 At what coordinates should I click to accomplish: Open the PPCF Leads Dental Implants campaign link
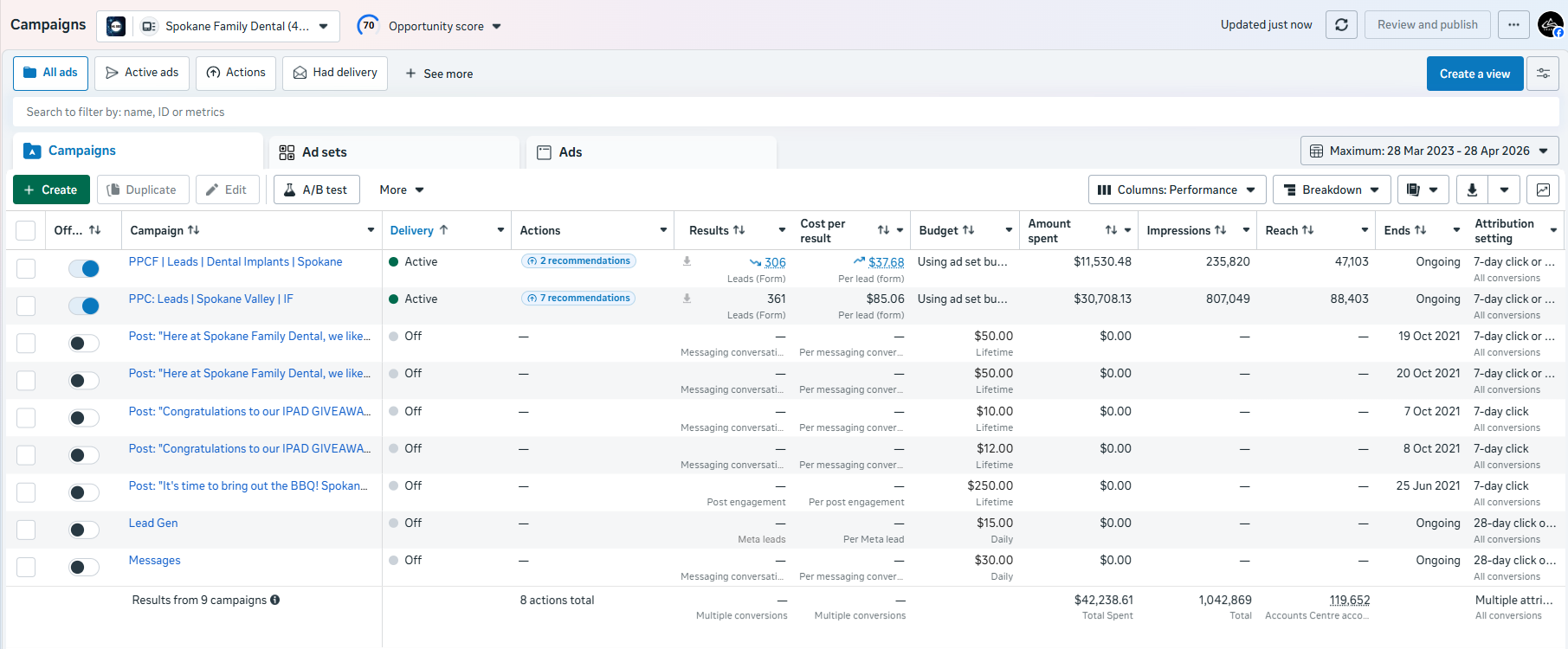236,261
